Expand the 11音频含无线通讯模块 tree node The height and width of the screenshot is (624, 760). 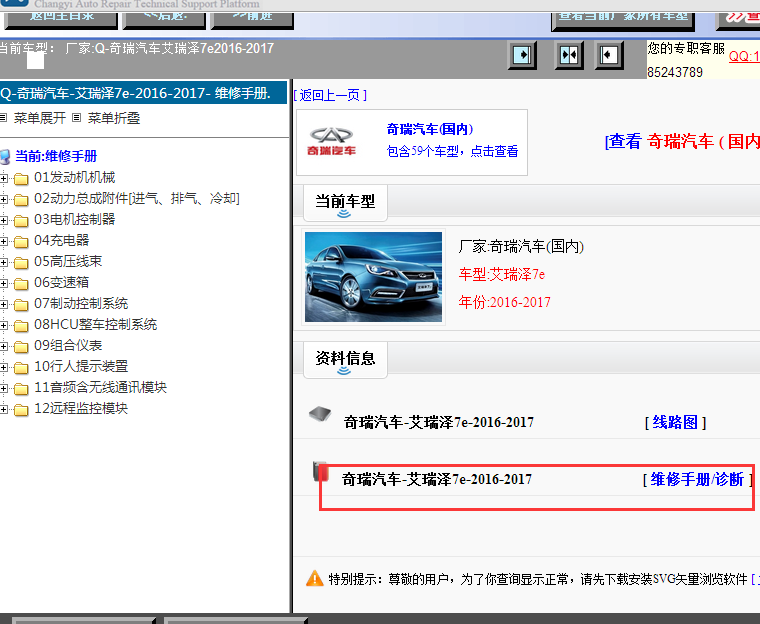[4, 388]
